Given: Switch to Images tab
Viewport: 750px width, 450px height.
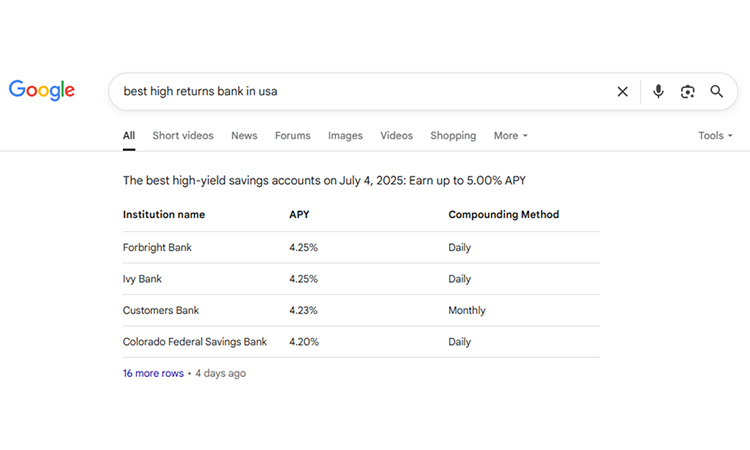Looking at the screenshot, I should (345, 135).
